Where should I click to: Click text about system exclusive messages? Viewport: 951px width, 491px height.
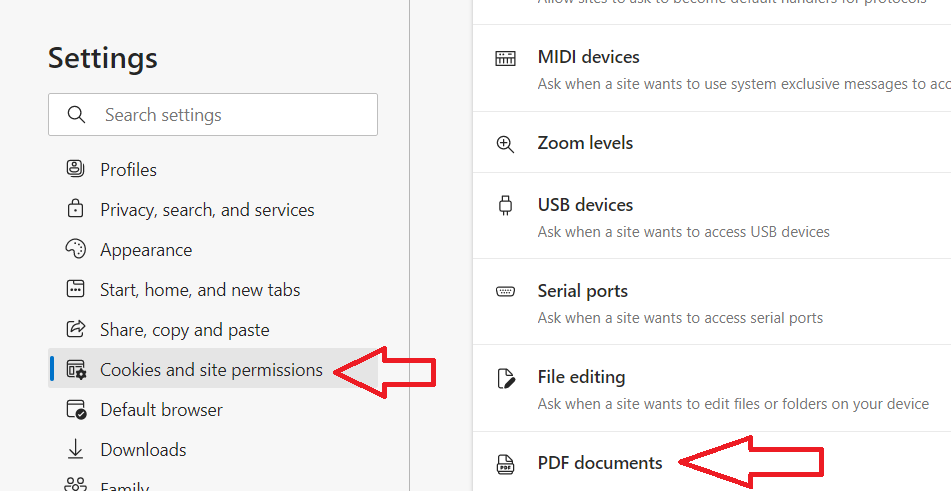pyautogui.click(x=744, y=84)
